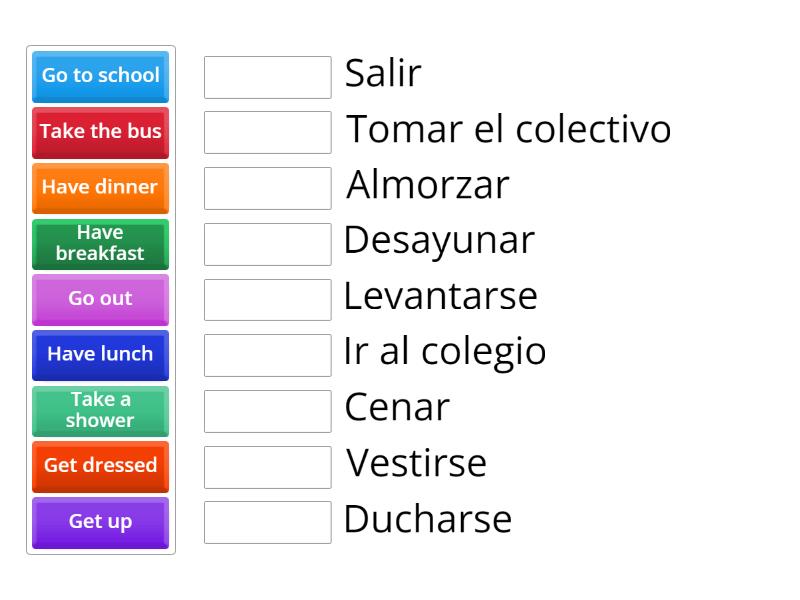
Task: Select the answer box next to 'Almorzar'
Action: click(x=266, y=188)
